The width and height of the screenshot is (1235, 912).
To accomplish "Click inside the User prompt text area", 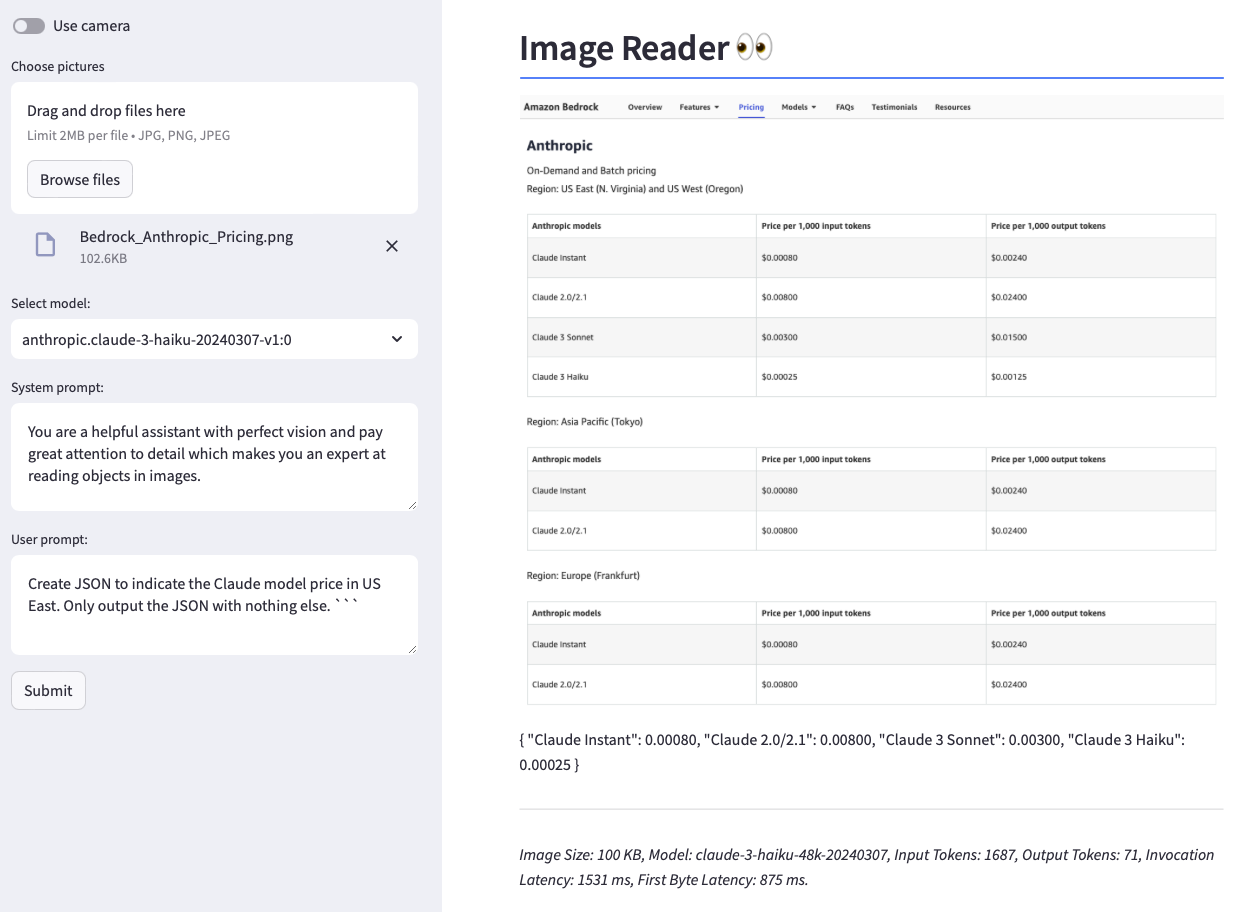I will pyautogui.click(x=214, y=605).
